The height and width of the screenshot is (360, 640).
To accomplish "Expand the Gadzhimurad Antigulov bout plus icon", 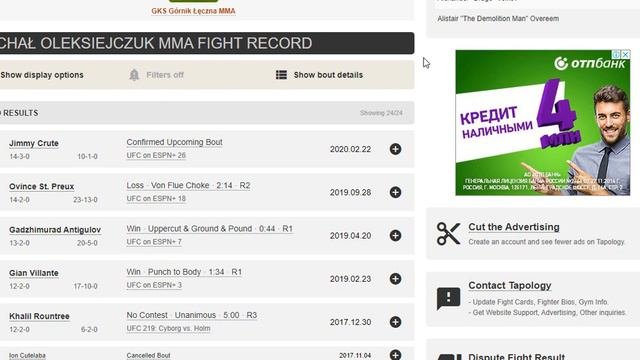I will click(x=395, y=236).
